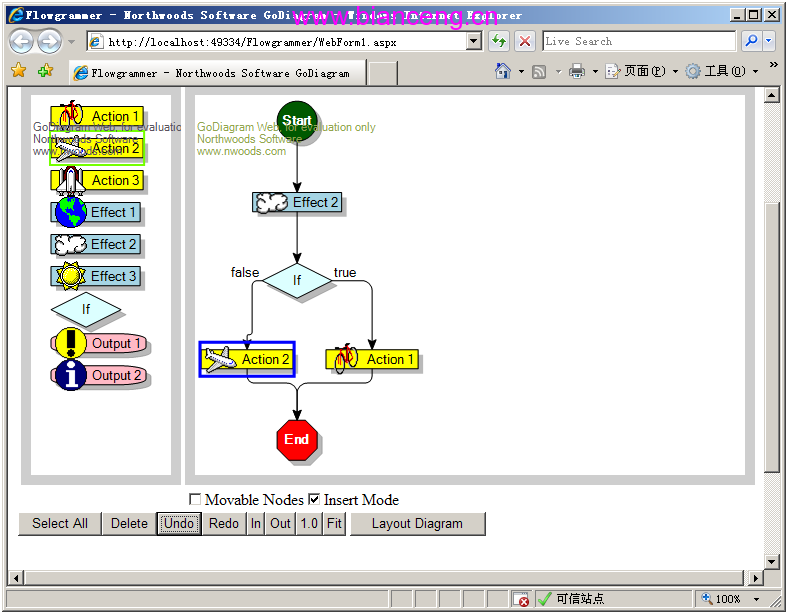Click the vertical scrollbar up arrow
This screenshot has height=614, width=788.
click(771, 95)
